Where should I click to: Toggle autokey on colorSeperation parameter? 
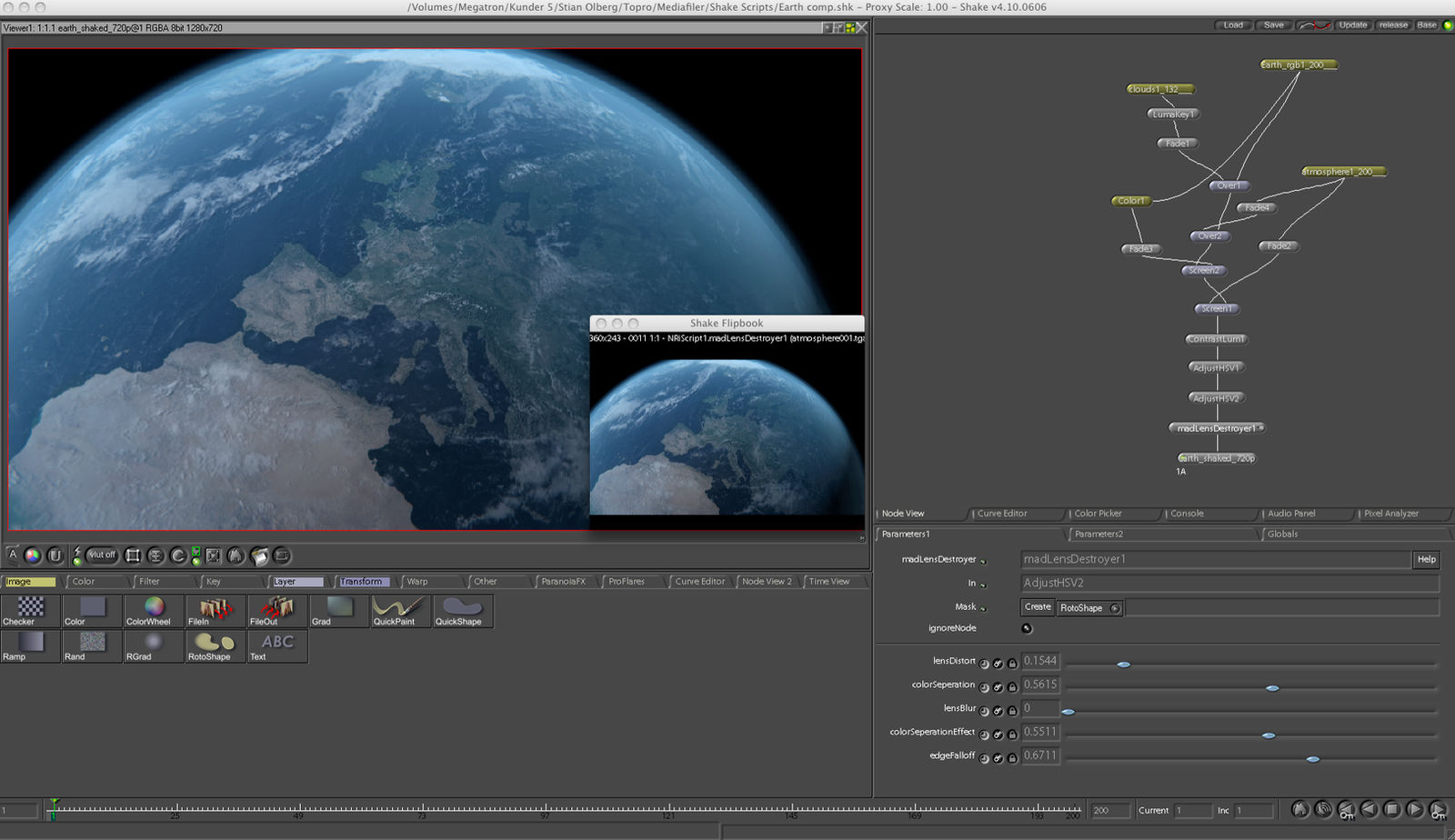click(x=998, y=687)
